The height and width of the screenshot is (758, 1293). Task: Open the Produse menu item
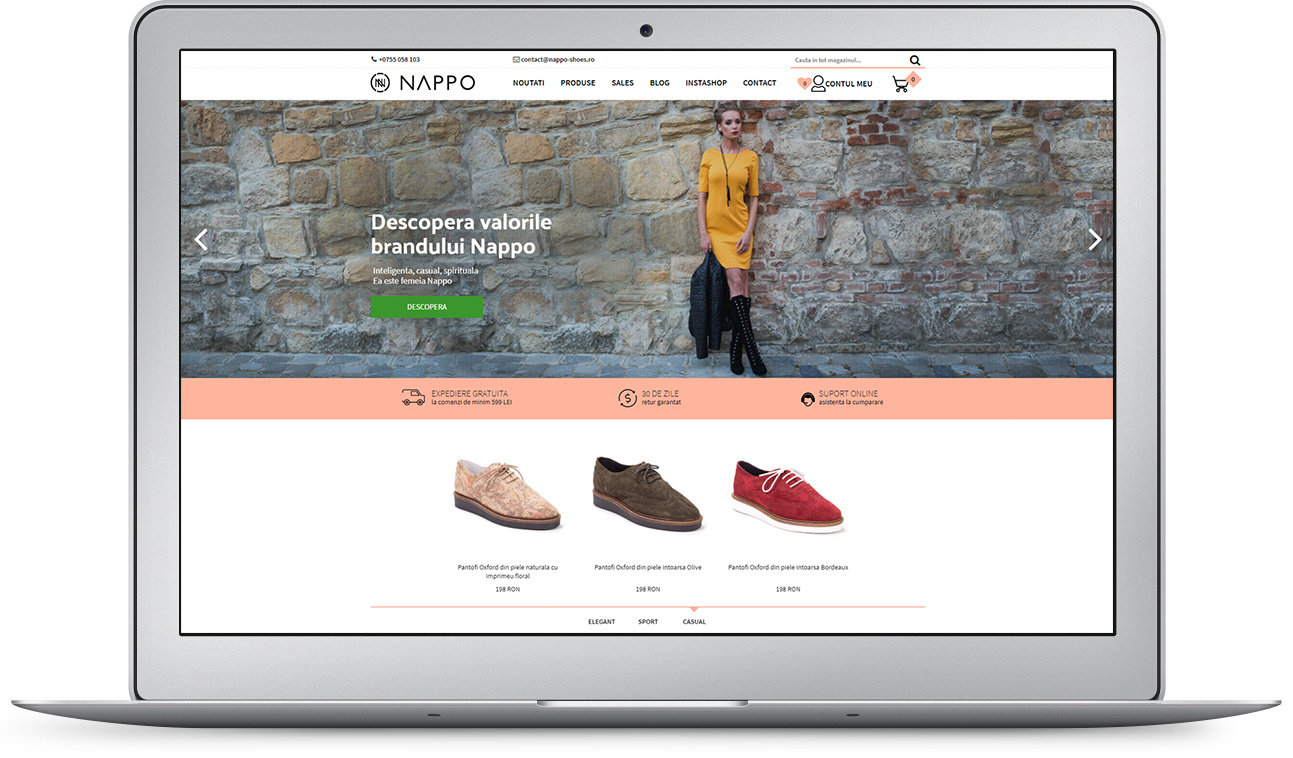(x=577, y=83)
